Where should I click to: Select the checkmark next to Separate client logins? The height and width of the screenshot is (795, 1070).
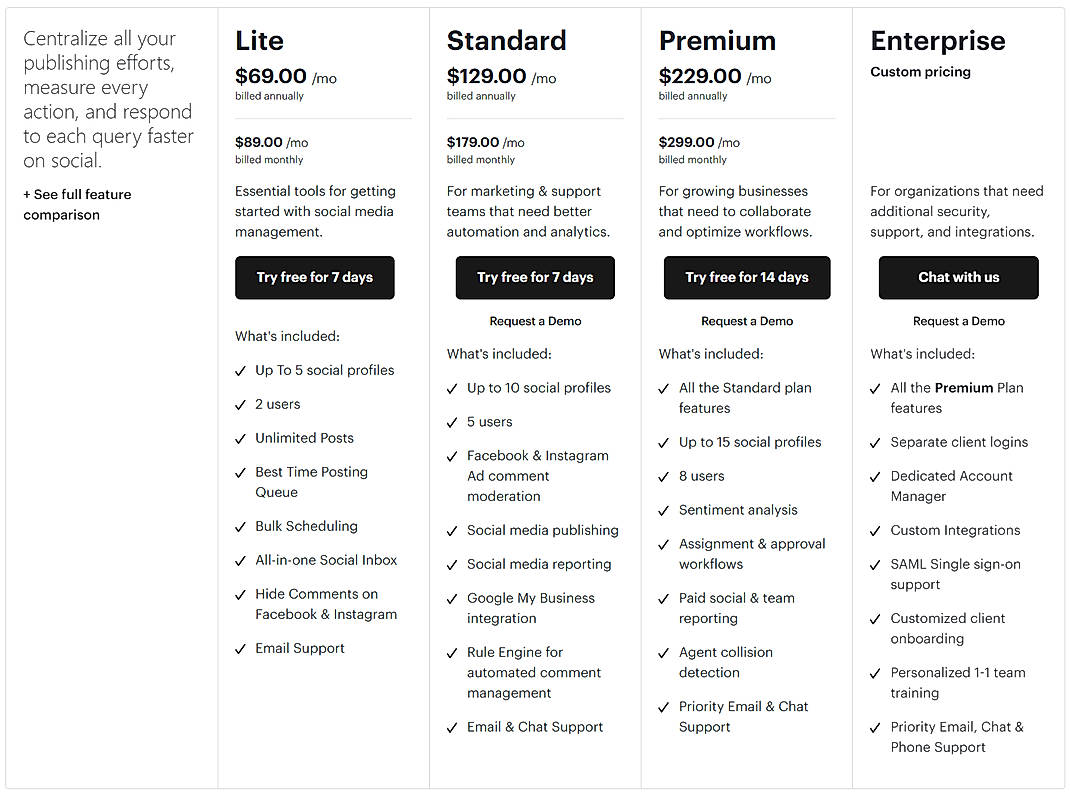[874, 442]
